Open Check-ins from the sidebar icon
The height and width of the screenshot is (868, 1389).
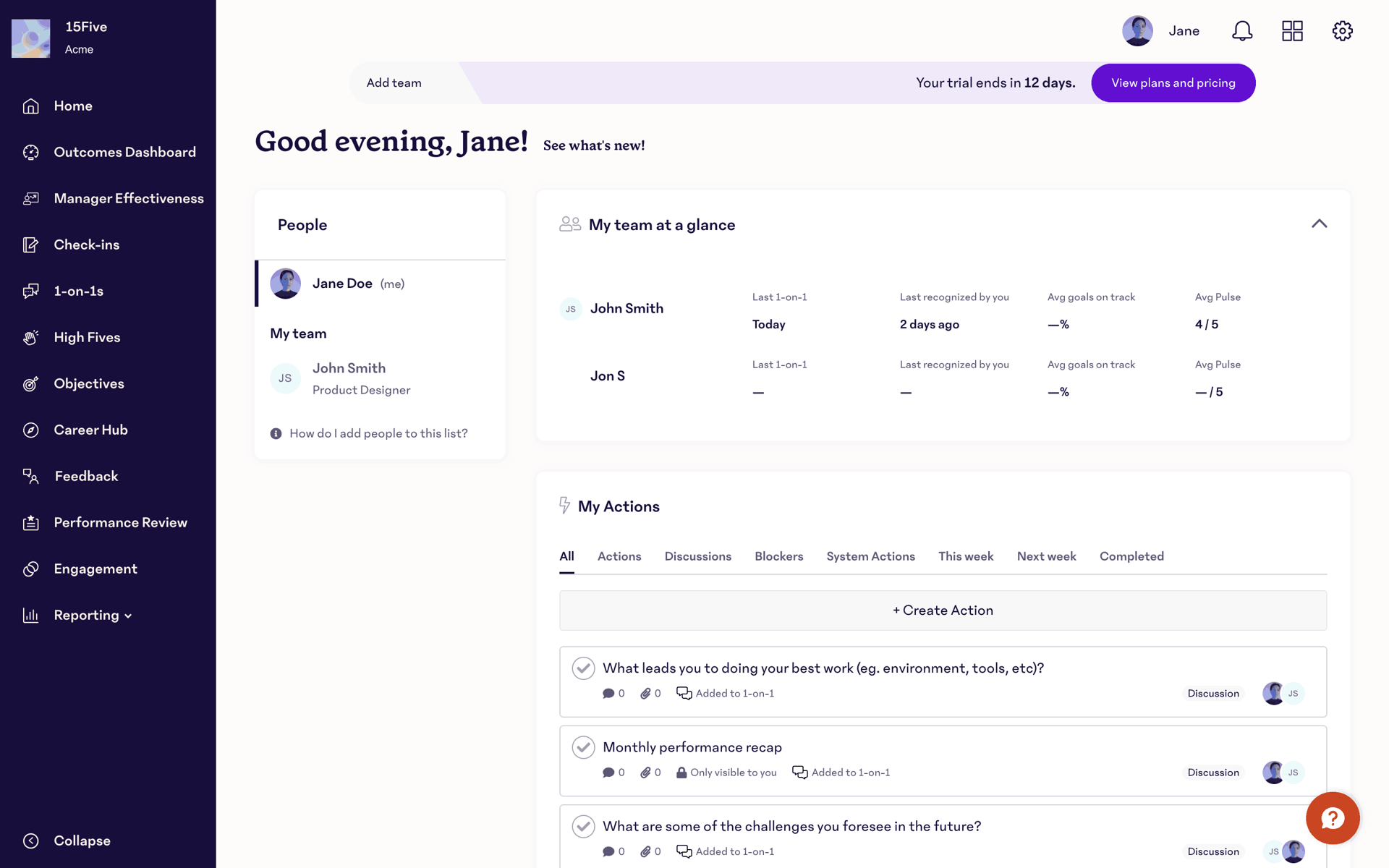(30, 245)
